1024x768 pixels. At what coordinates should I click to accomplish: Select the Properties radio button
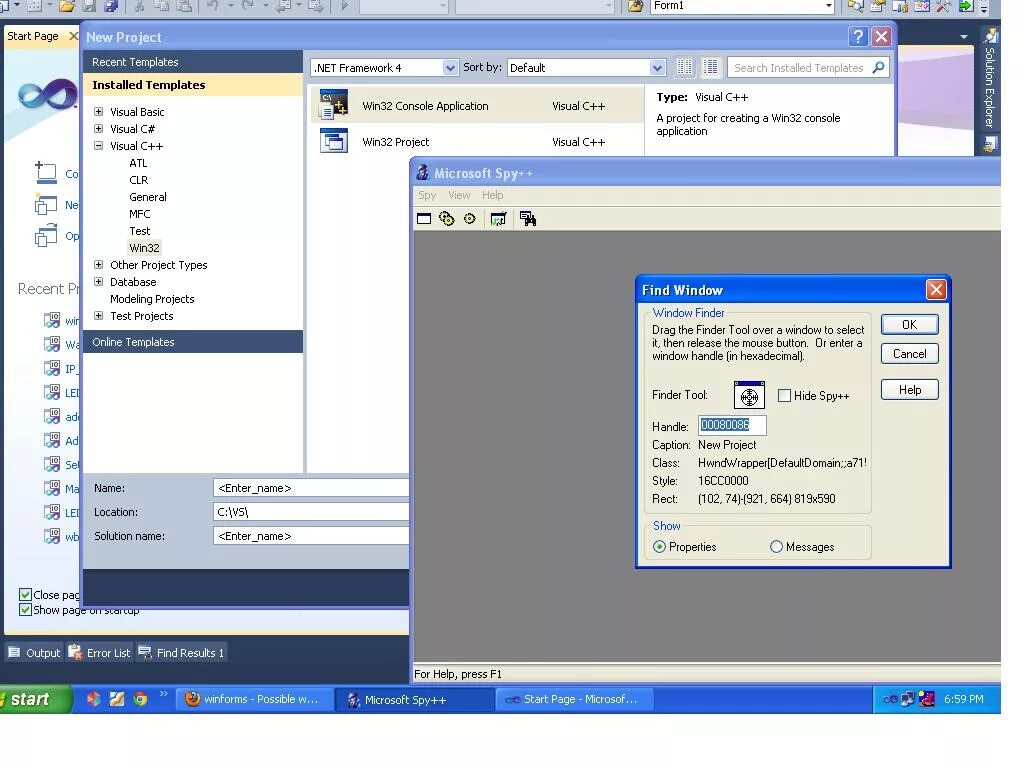[660, 547]
